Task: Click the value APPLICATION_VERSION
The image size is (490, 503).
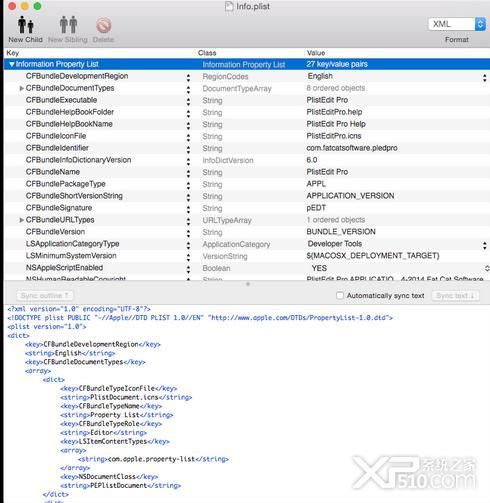Action: point(350,196)
